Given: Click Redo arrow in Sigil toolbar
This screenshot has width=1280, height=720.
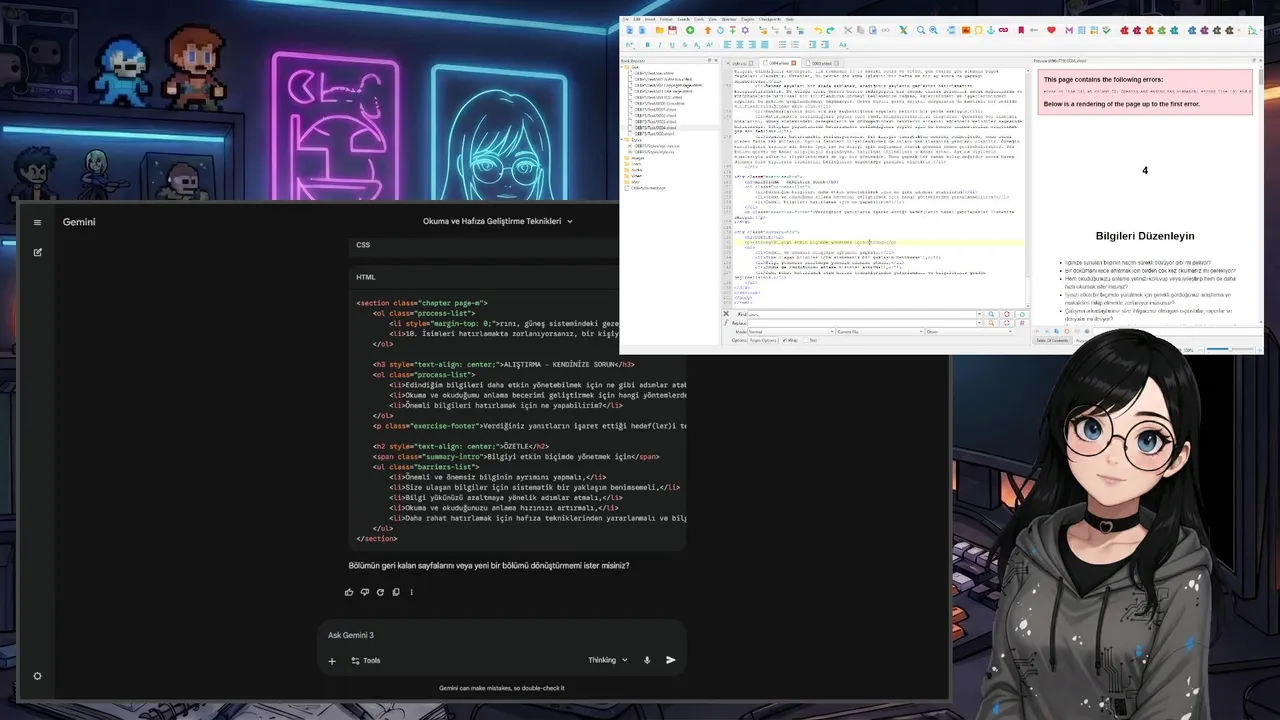Looking at the screenshot, I should (831, 30).
